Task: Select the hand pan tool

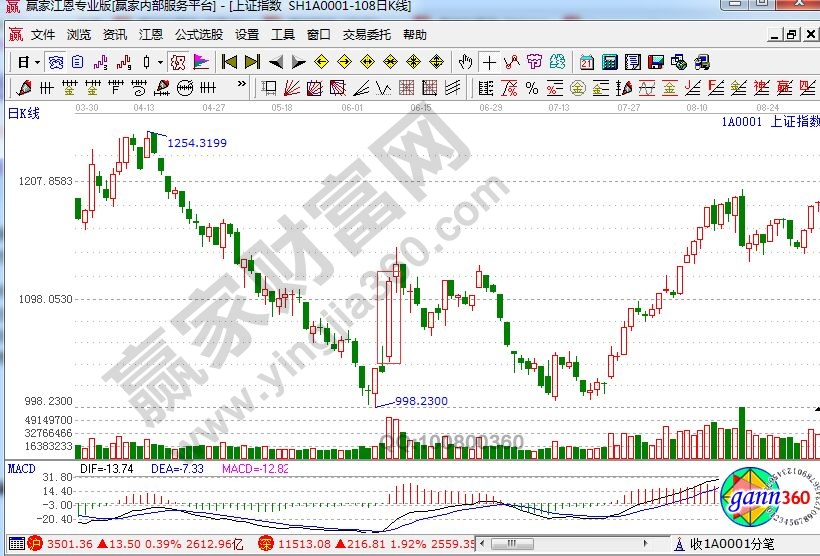Action: [465, 62]
